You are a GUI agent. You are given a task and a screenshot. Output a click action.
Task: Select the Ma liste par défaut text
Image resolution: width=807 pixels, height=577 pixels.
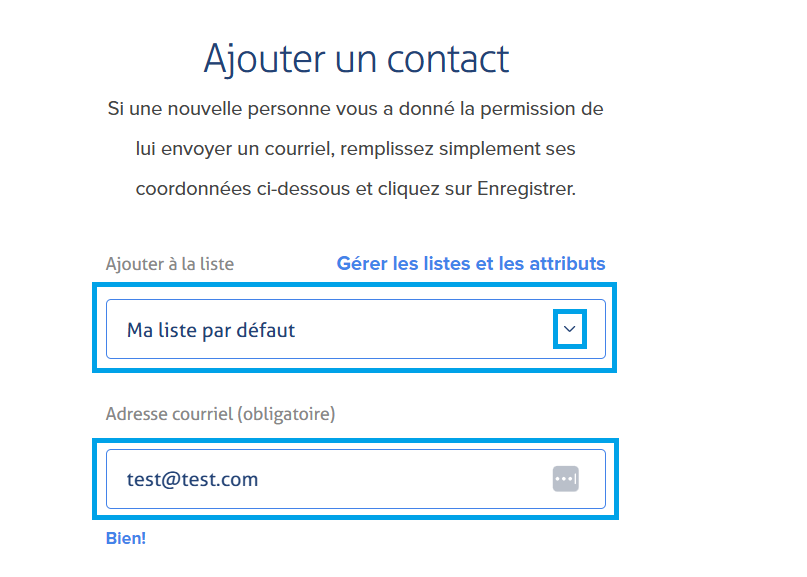tap(211, 330)
